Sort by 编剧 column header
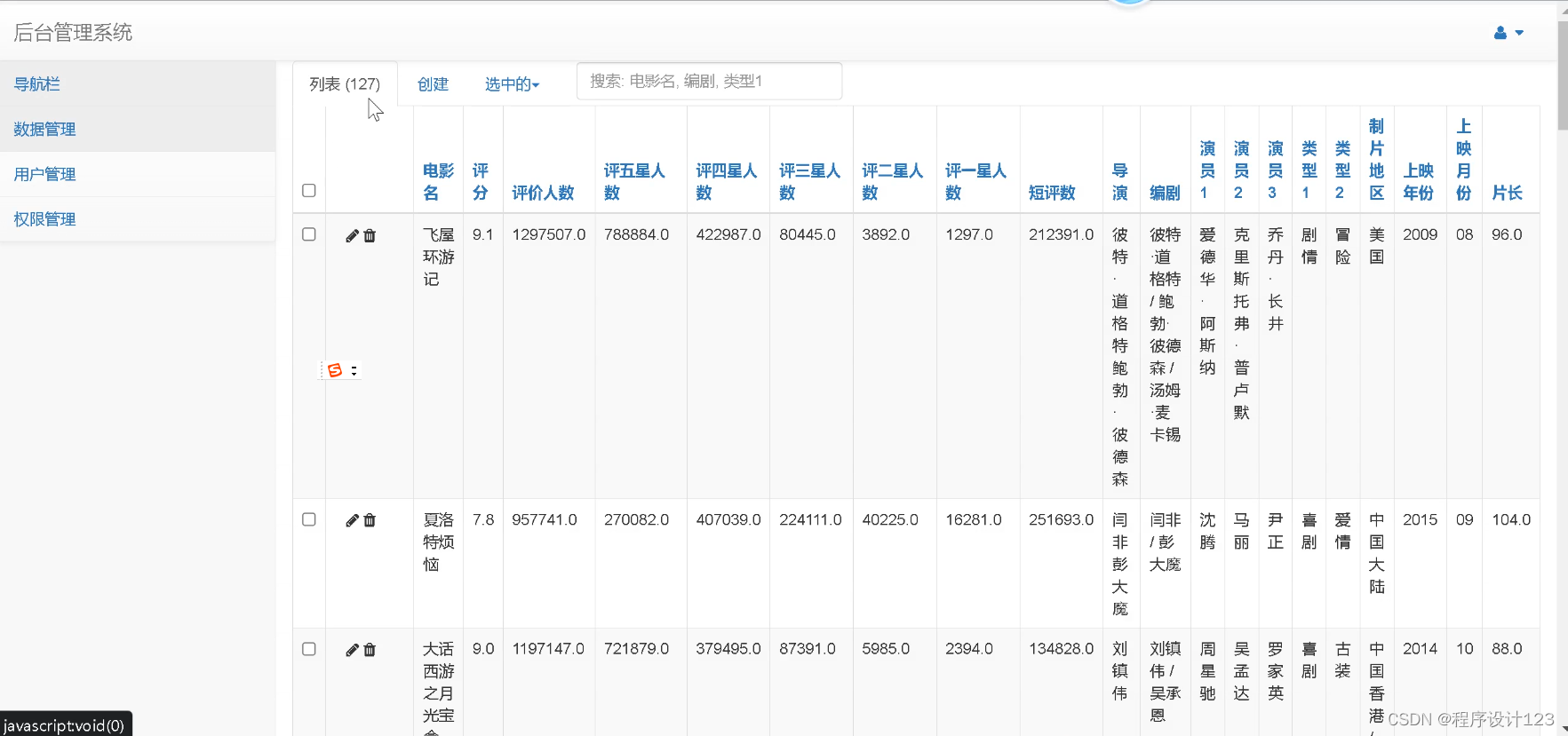The width and height of the screenshot is (1568, 736). [x=1165, y=193]
